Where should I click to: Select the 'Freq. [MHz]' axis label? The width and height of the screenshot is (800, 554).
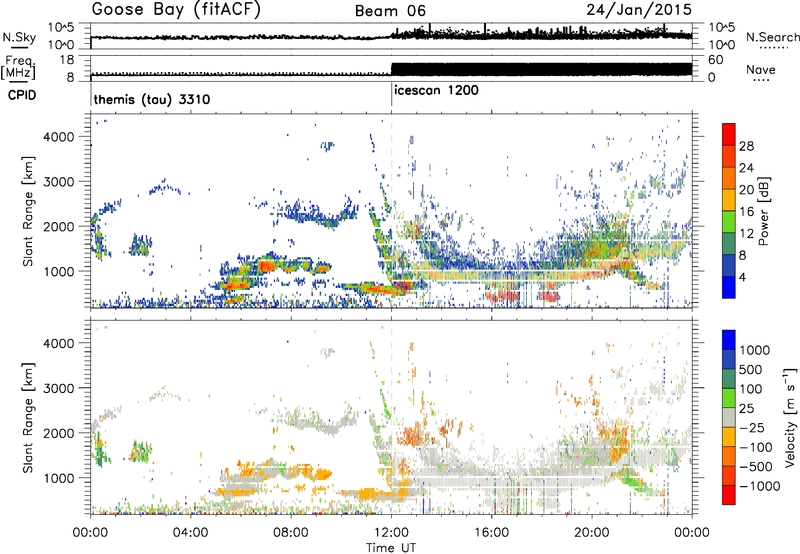coord(18,67)
